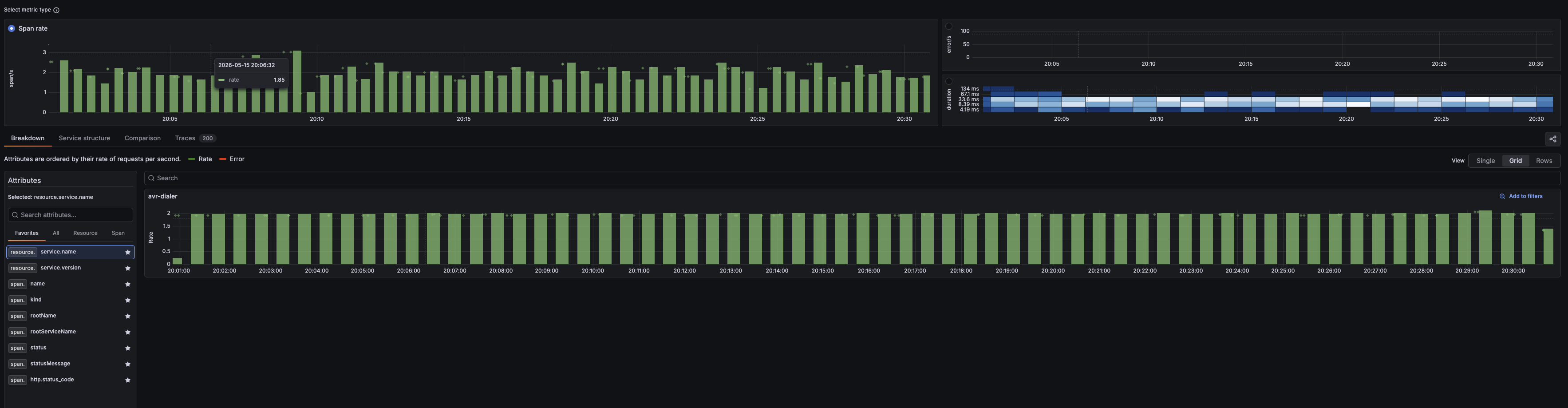Select the Single view option
Viewport: 1568px width, 408px height.
1485,161
